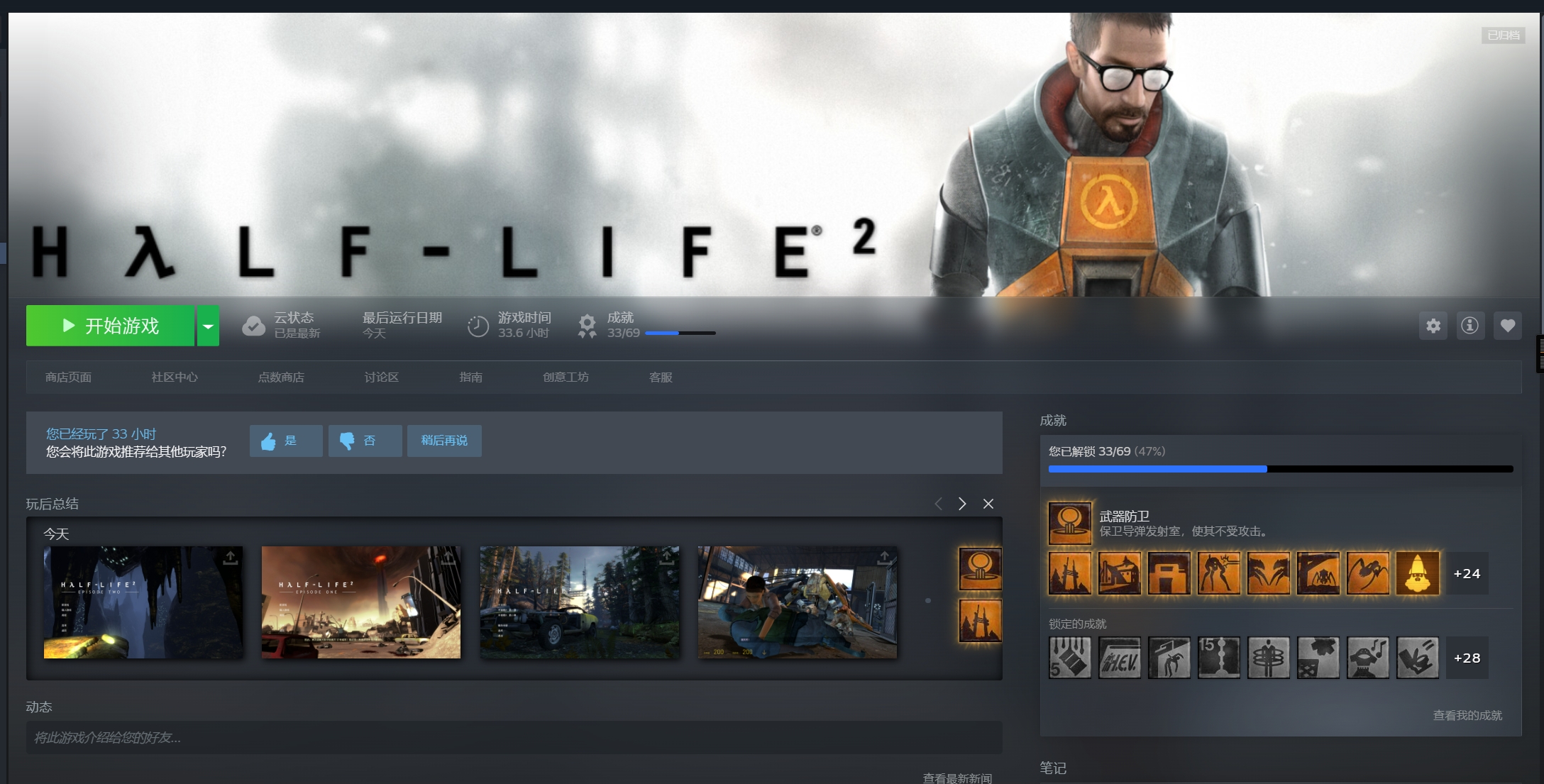Open the Episode Two cave screenshot thumbnail
Viewport: 1544px width, 784px height.
click(143, 602)
